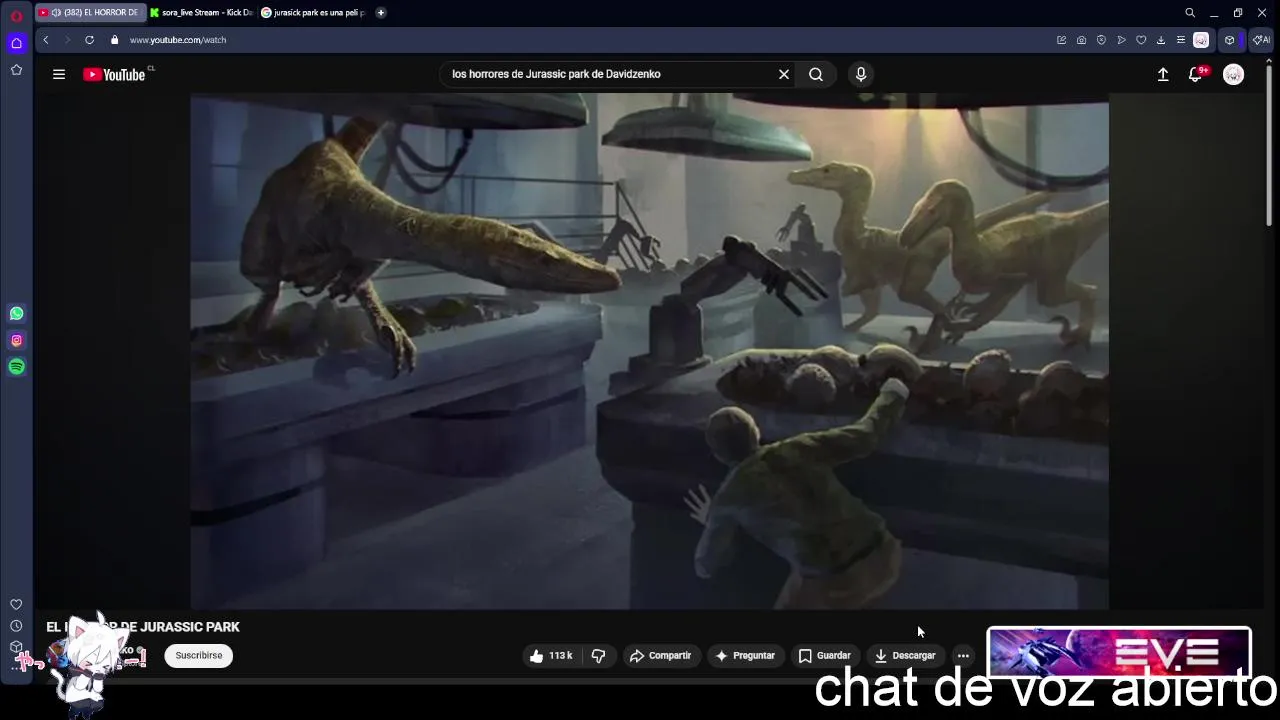Open browser profile avatar in toolbar
1280x720 pixels.
(x=1201, y=40)
